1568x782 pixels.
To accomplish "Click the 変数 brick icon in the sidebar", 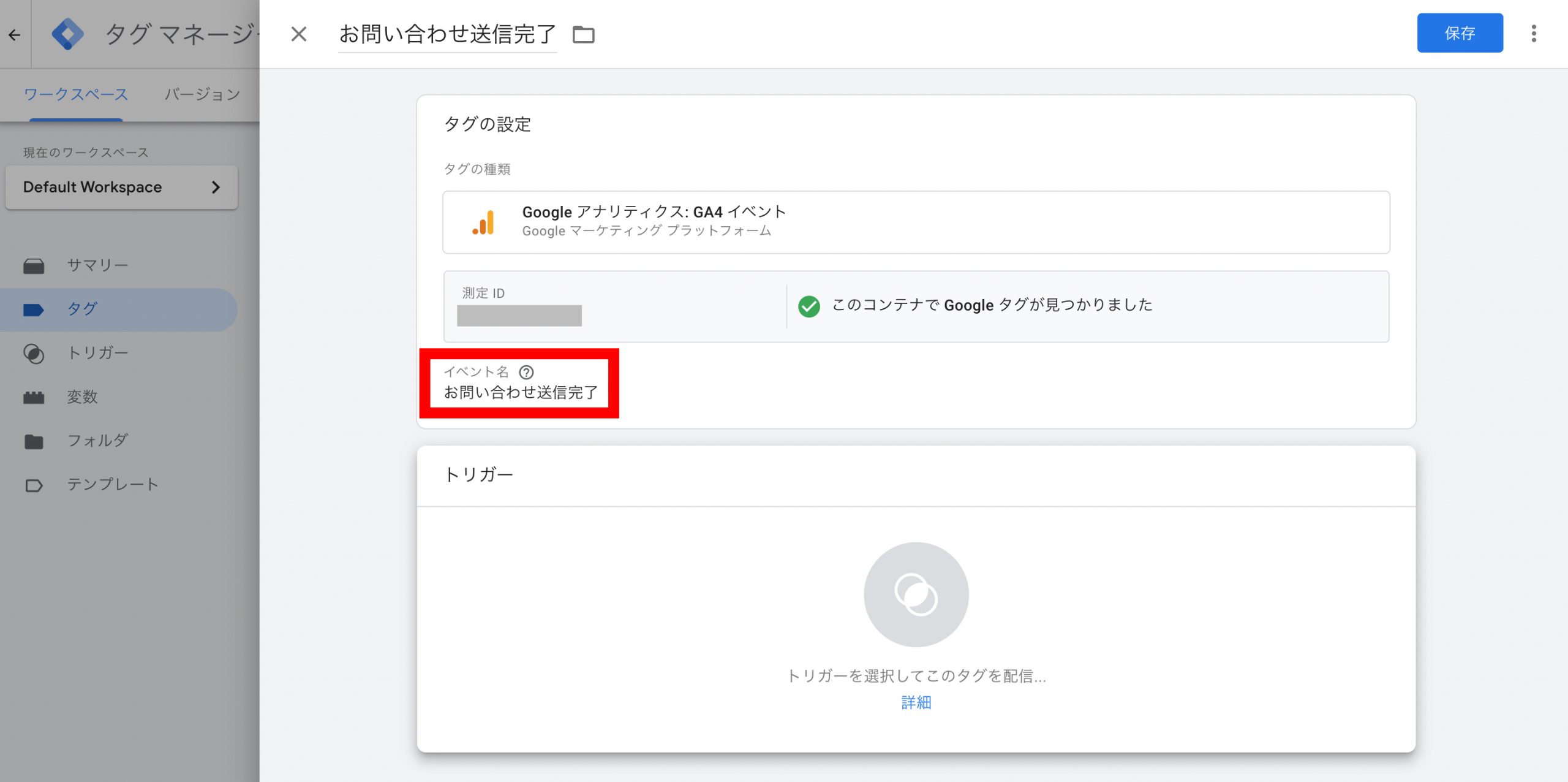I will 34,397.
